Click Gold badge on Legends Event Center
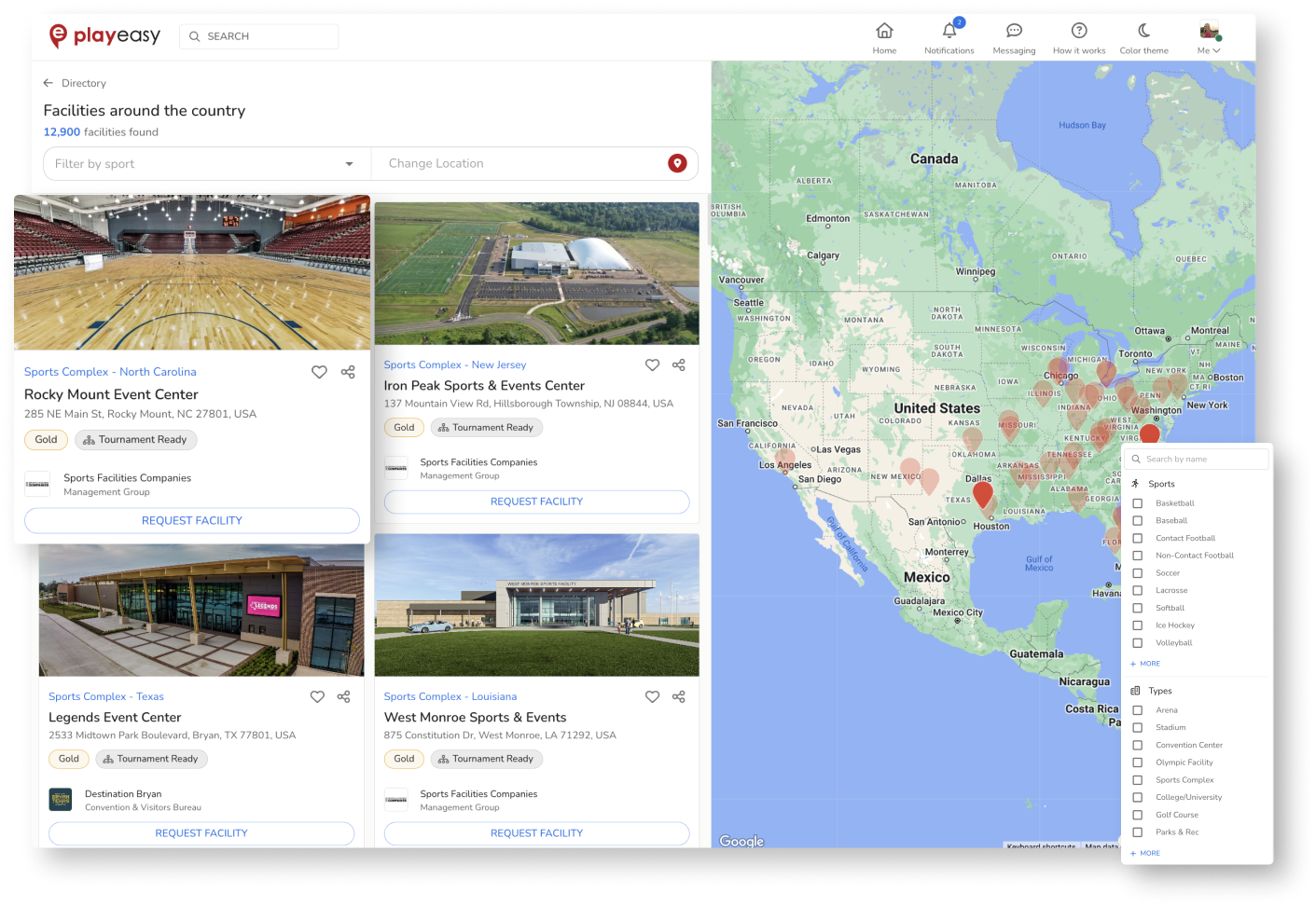The width and height of the screenshot is (1316, 907). (69, 759)
